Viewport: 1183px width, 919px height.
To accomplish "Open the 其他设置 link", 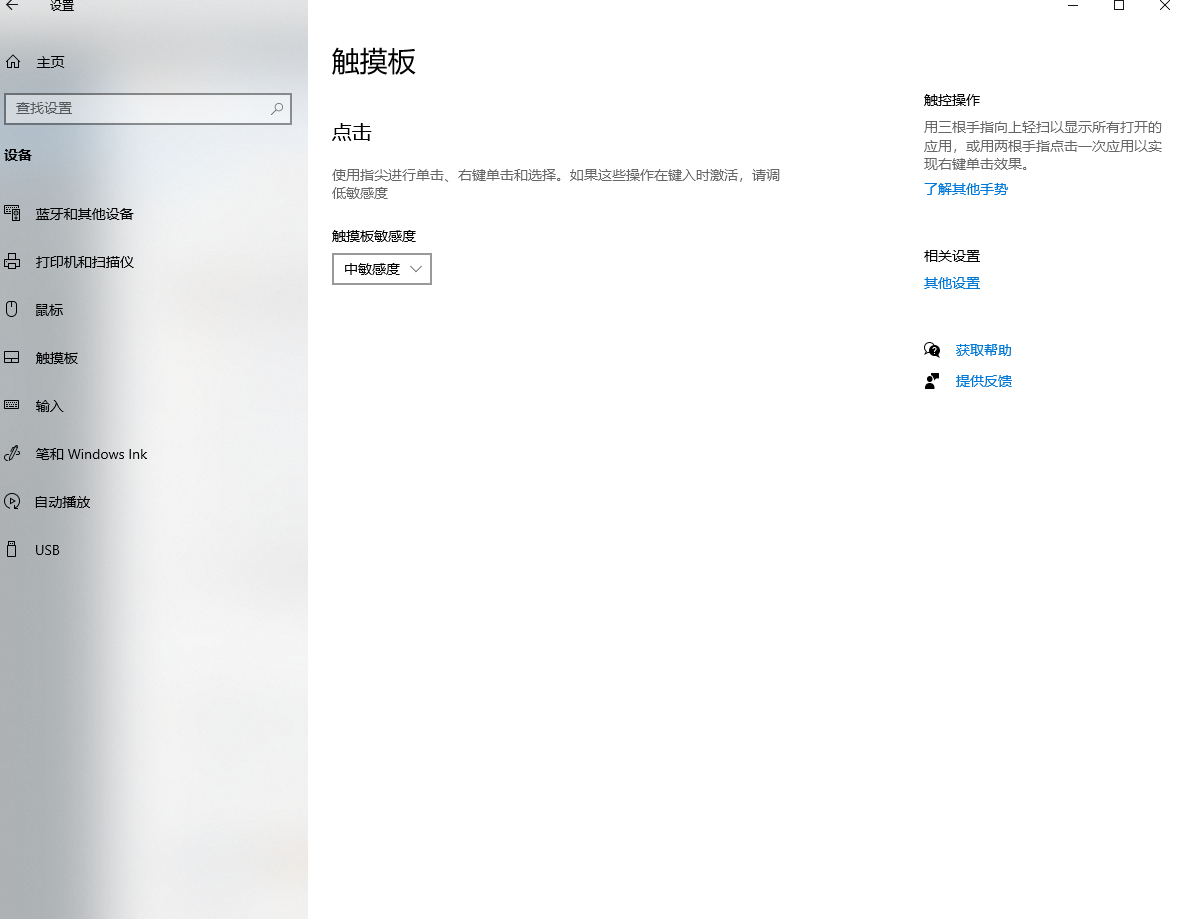I will tap(952, 284).
